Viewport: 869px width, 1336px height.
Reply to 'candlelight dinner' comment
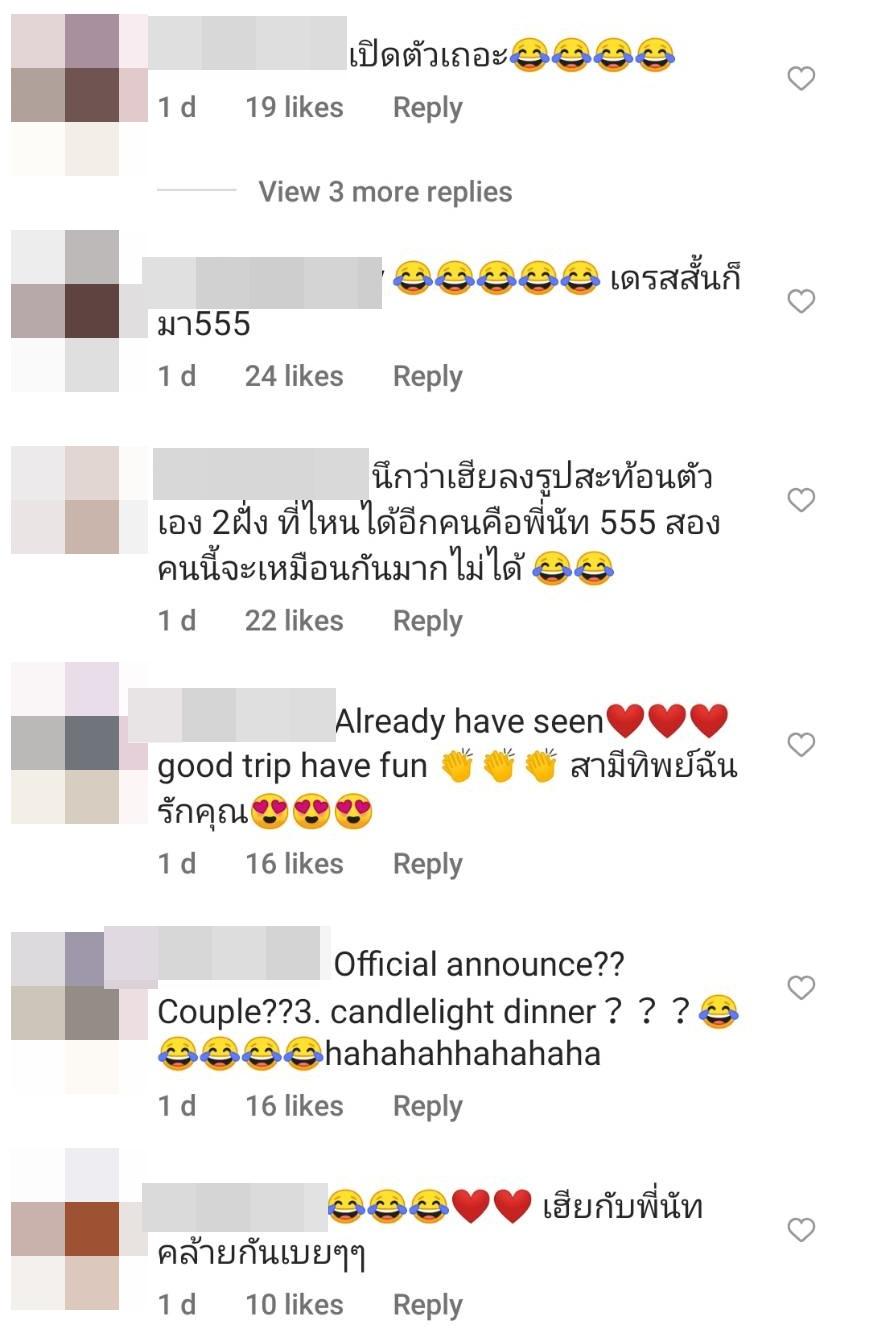427,1106
